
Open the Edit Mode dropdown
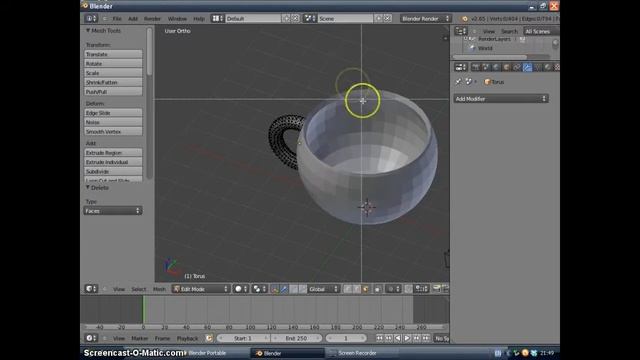click(x=200, y=289)
